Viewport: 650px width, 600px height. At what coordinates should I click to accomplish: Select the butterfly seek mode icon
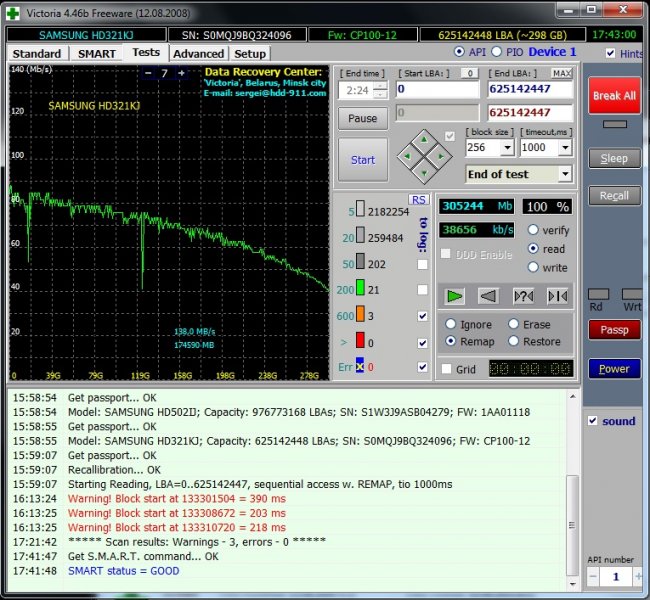coord(557,296)
